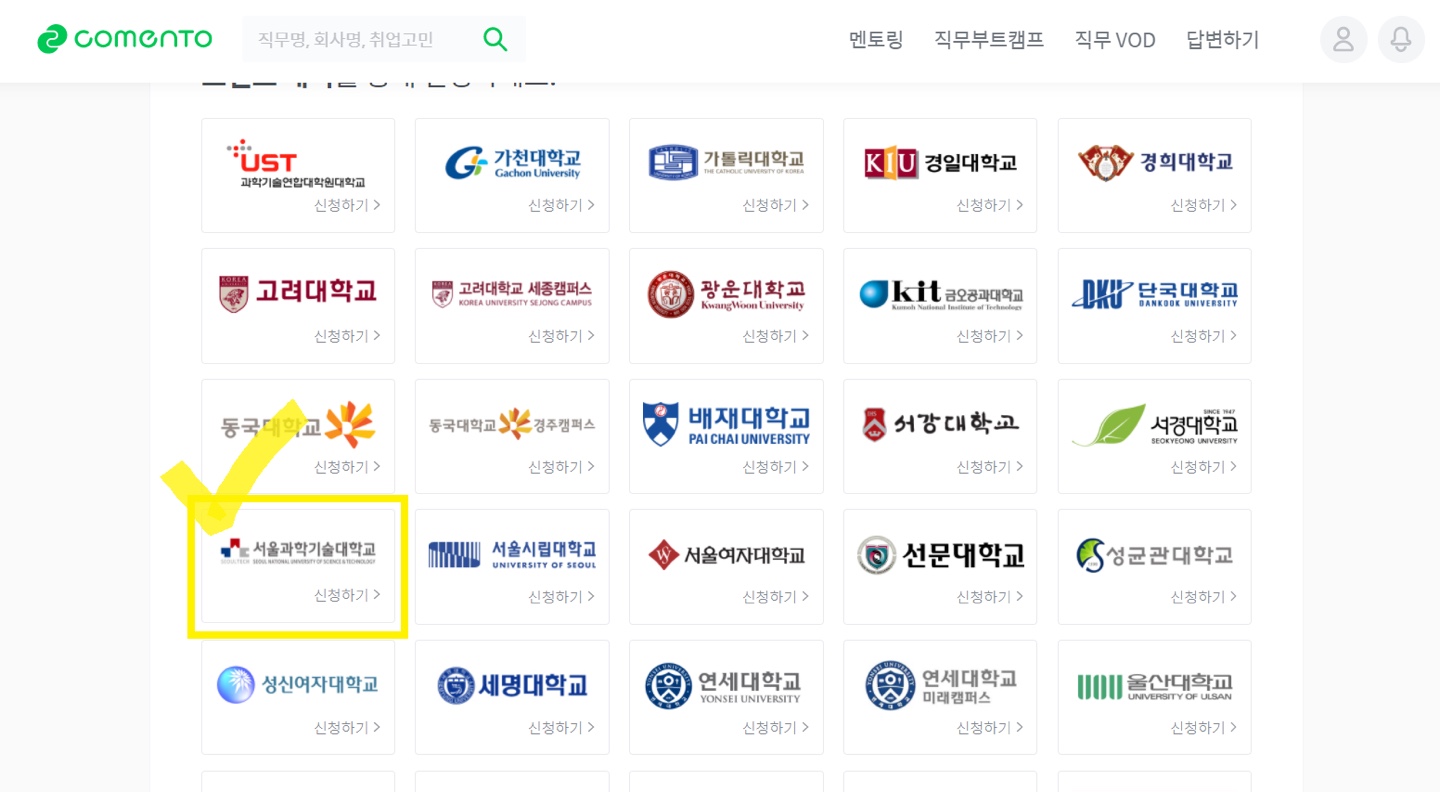Screen dimensions: 1440x792
Task: Click 신청하기 under 경희대학교
Action: pyautogui.click(x=1204, y=205)
